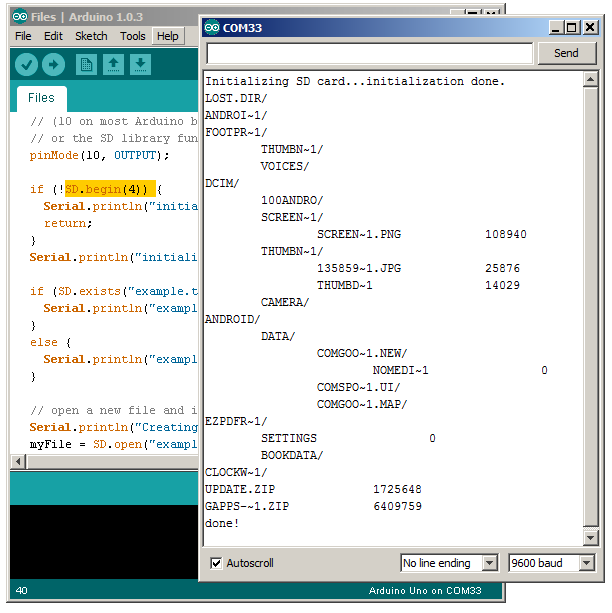
Task: Click the CAMERA/ directory line
Action: click(285, 302)
